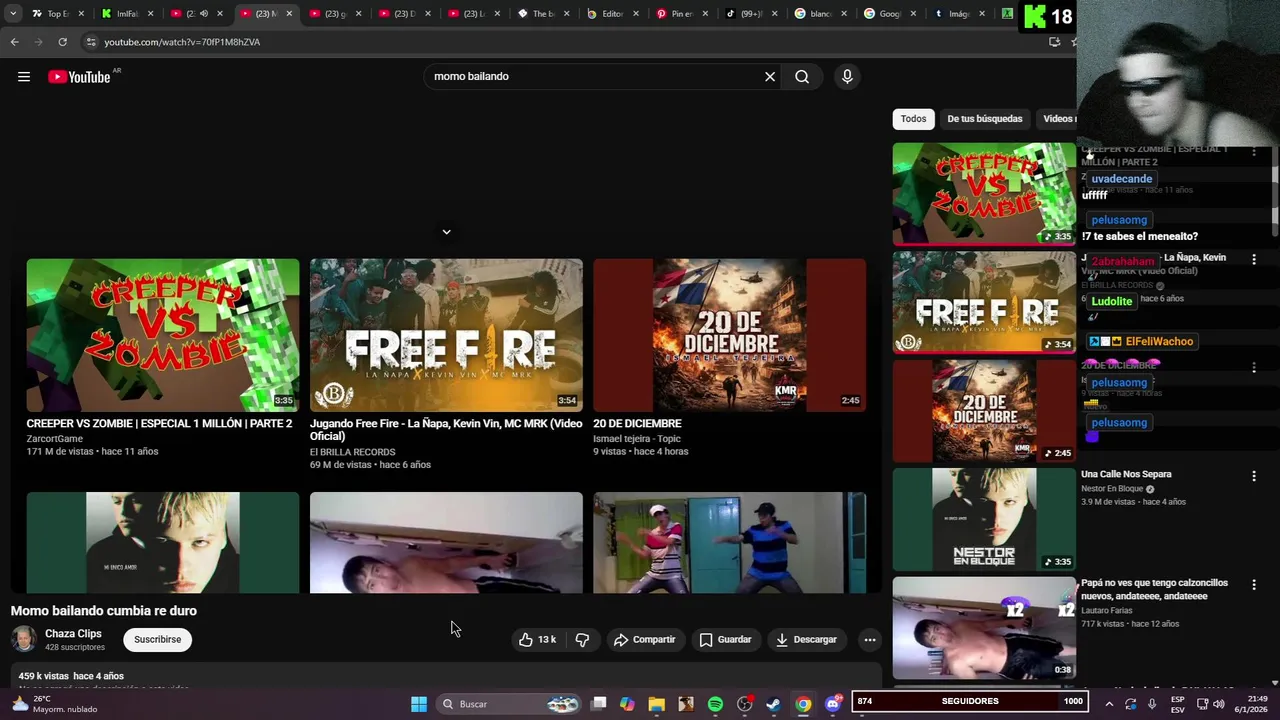Like the video with thumbs up

click(x=537, y=640)
